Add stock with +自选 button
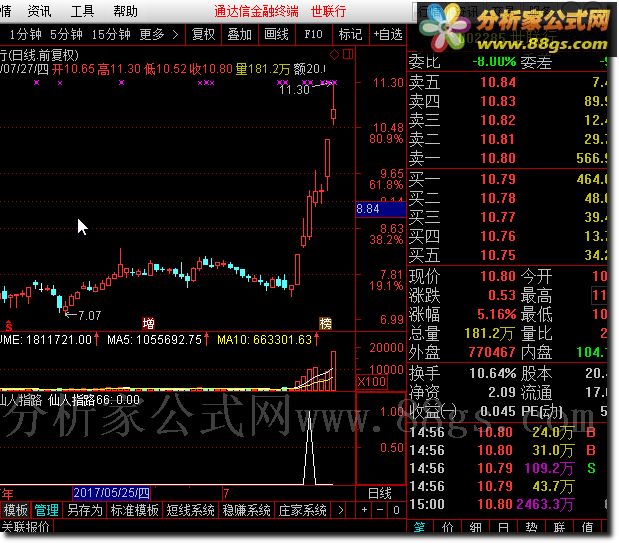This screenshot has width=619, height=543. (388, 35)
